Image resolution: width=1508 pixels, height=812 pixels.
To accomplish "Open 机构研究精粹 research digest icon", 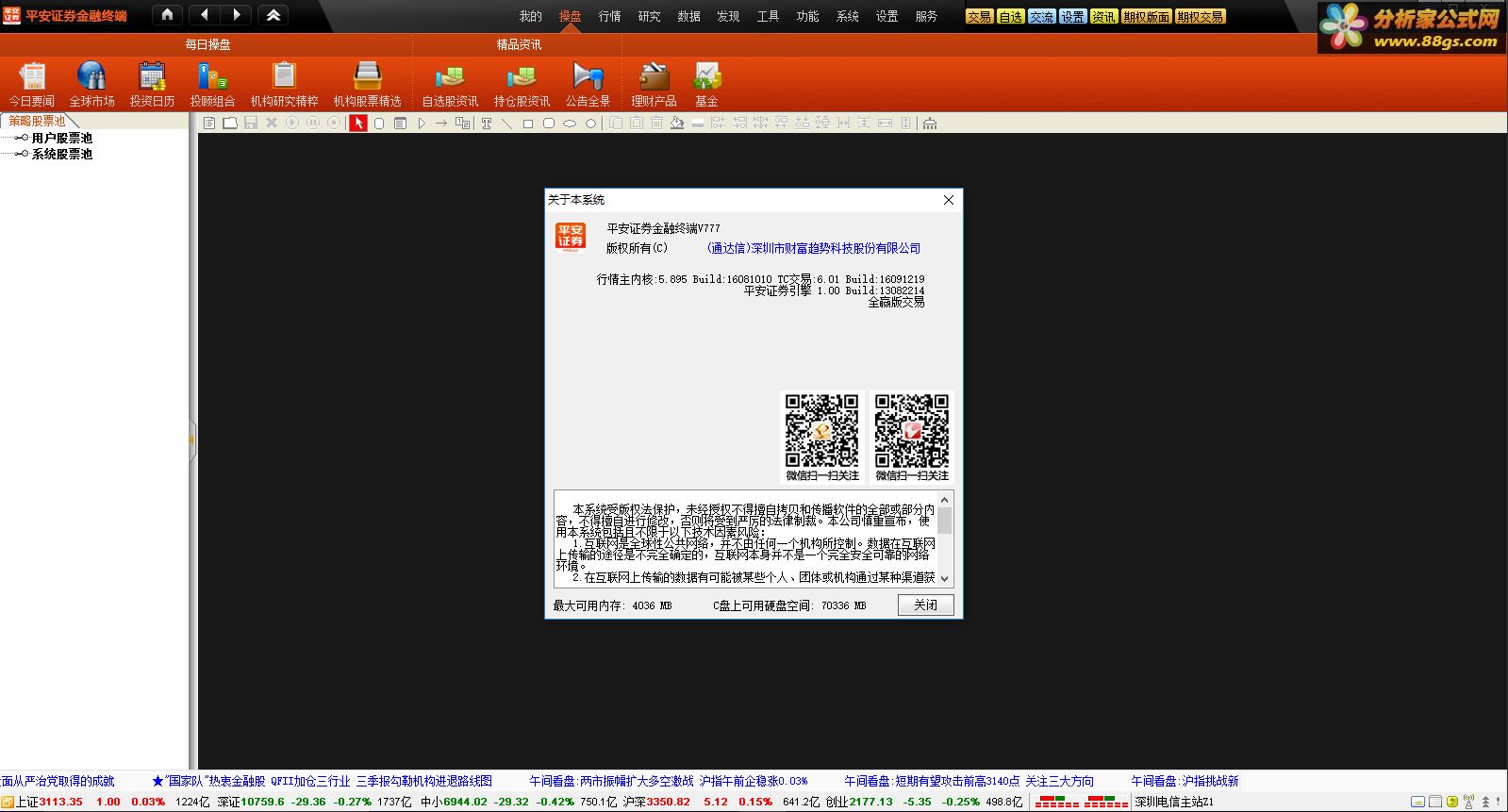I will 284,84.
